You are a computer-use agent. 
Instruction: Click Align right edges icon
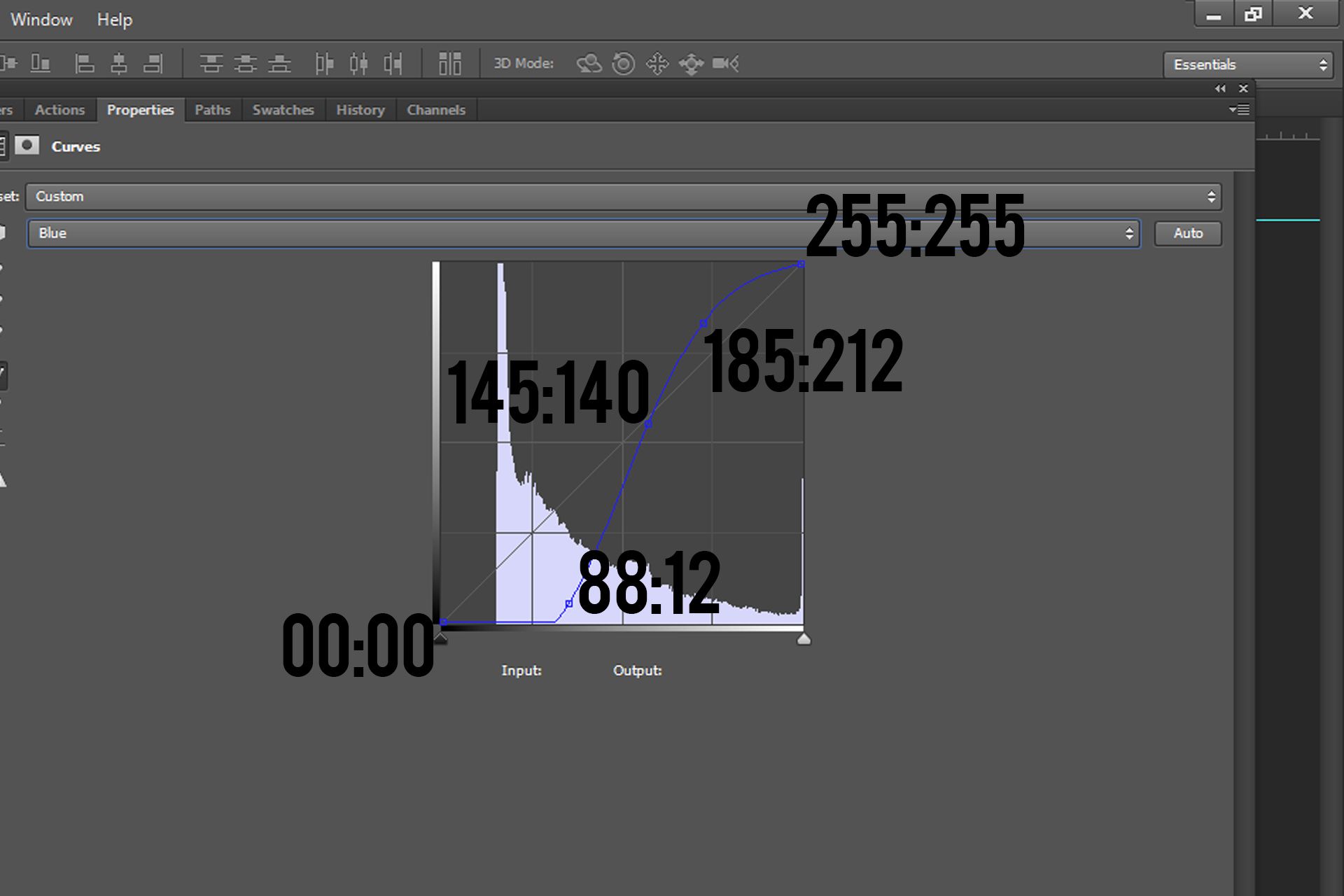(x=153, y=64)
